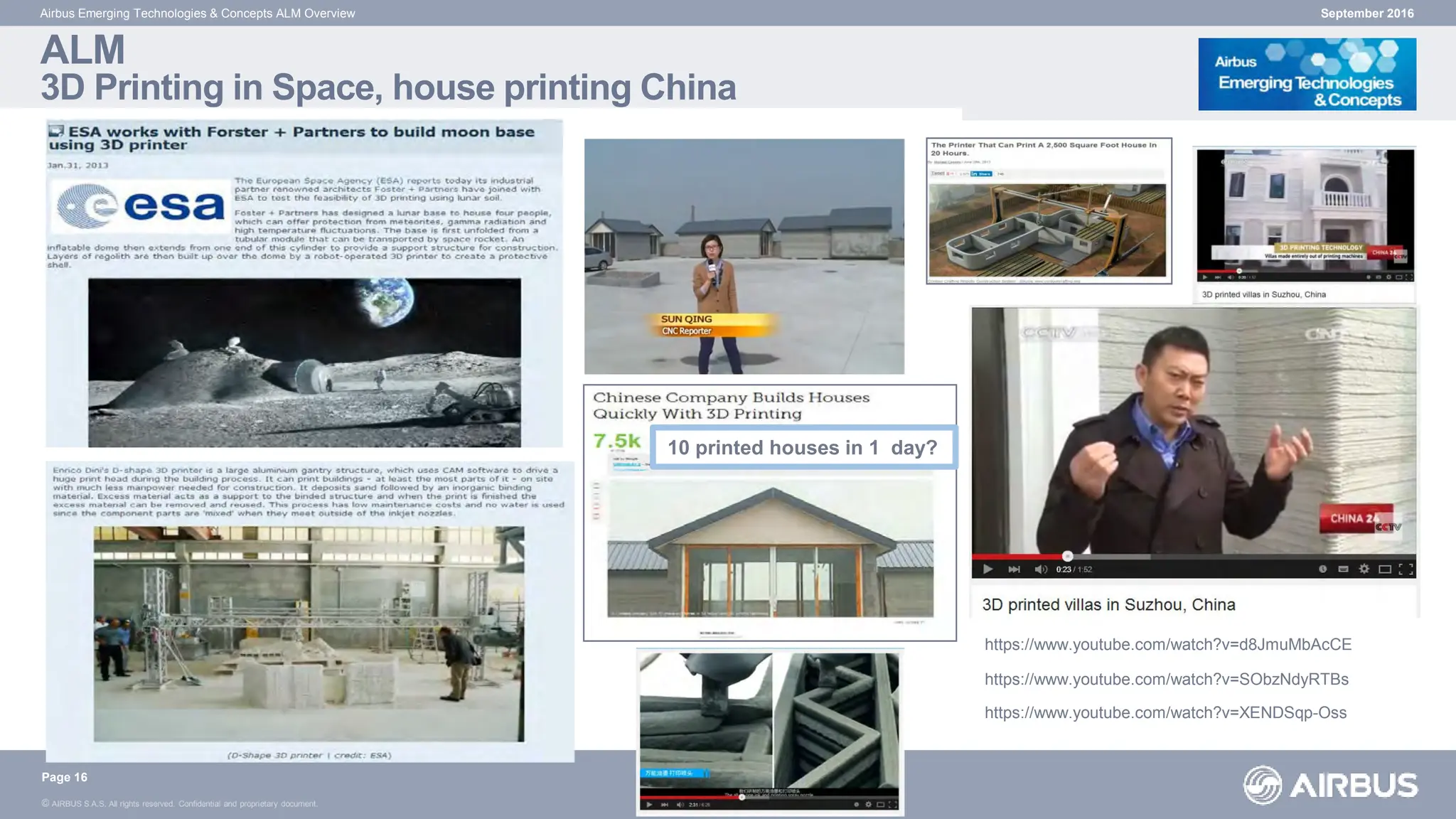Click '(D-Shape 3D printer | credit: ESA)' caption
This screenshot has height=819, width=1456.
(309, 755)
